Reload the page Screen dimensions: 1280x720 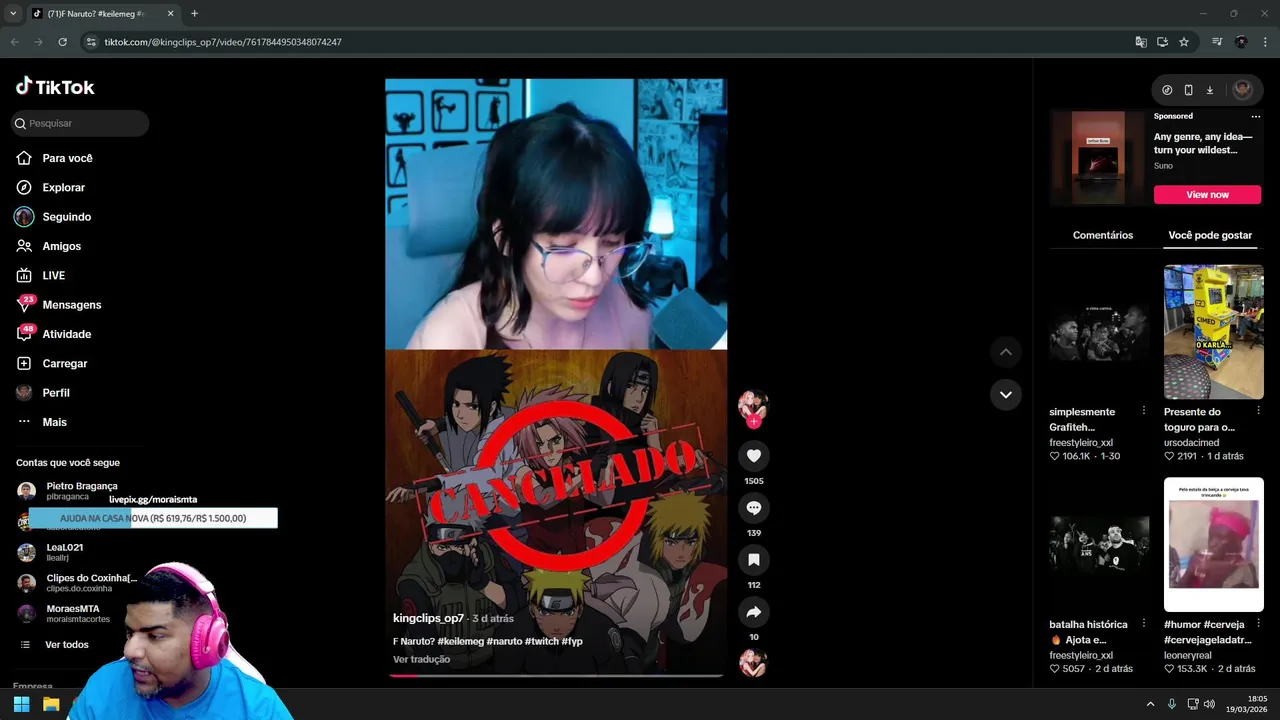tap(62, 42)
